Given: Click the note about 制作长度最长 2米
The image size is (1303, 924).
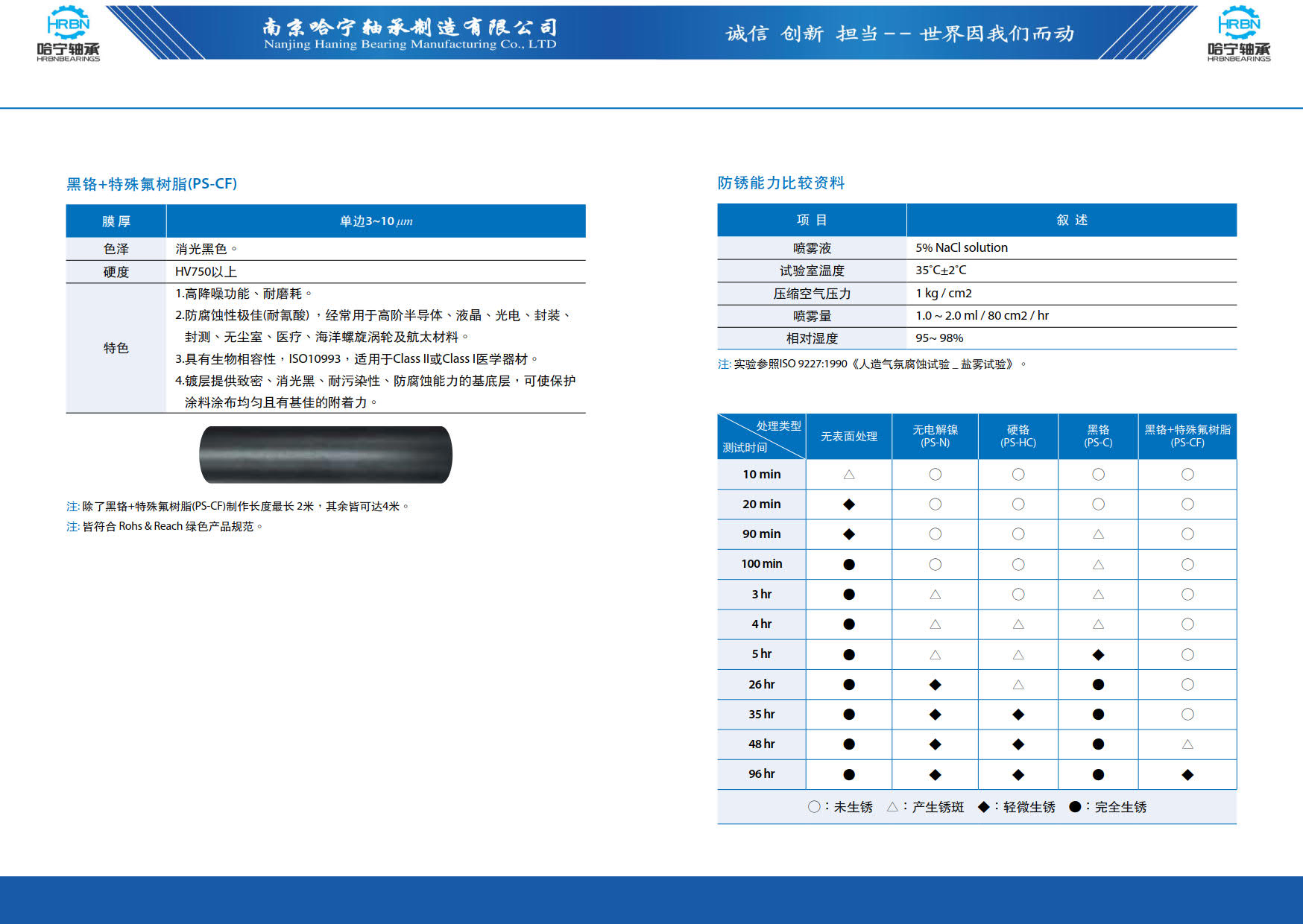Looking at the screenshot, I should [x=238, y=506].
